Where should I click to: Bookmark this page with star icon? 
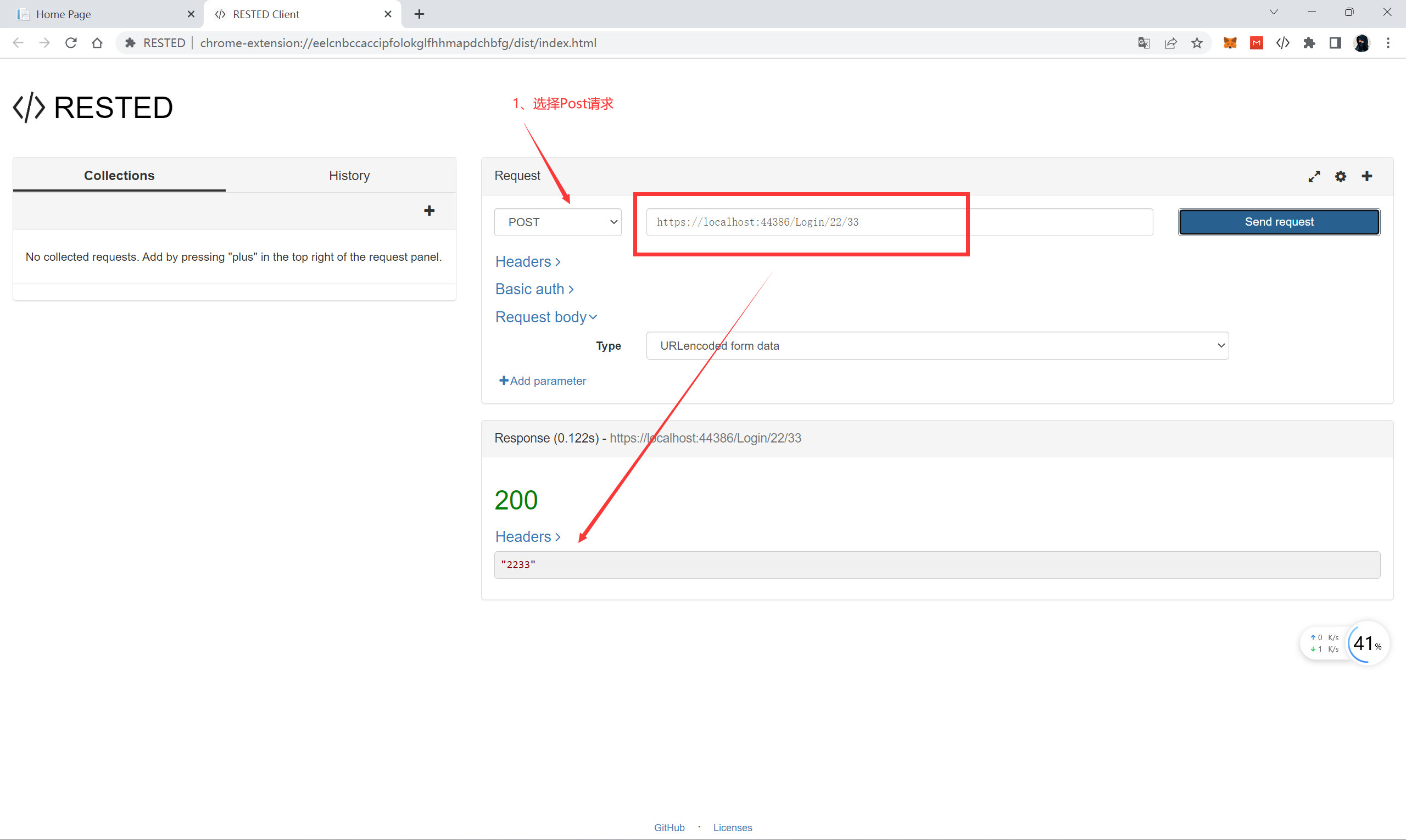[x=1197, y=43]
